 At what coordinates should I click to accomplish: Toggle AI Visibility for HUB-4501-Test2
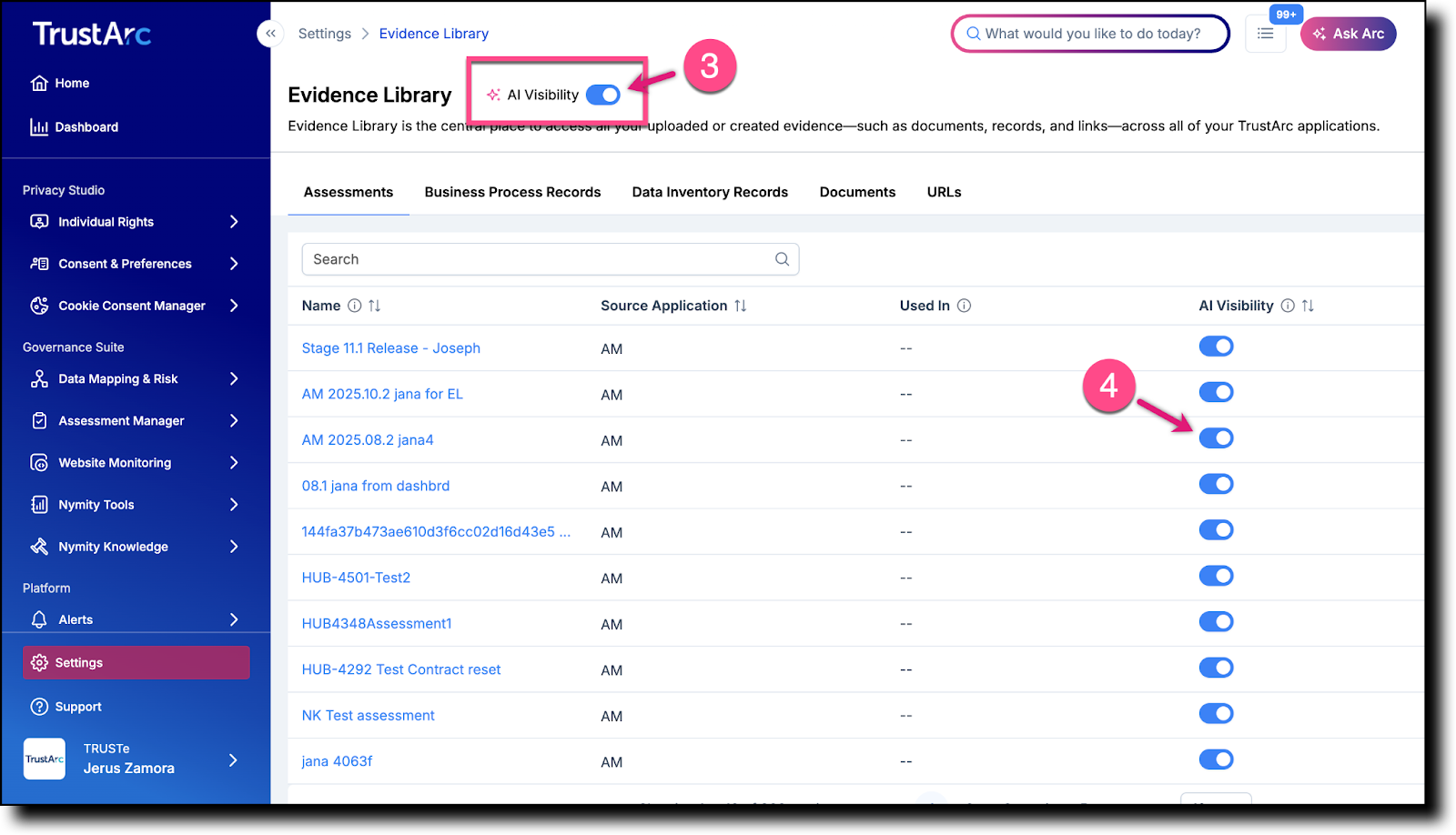(1216, 576)
